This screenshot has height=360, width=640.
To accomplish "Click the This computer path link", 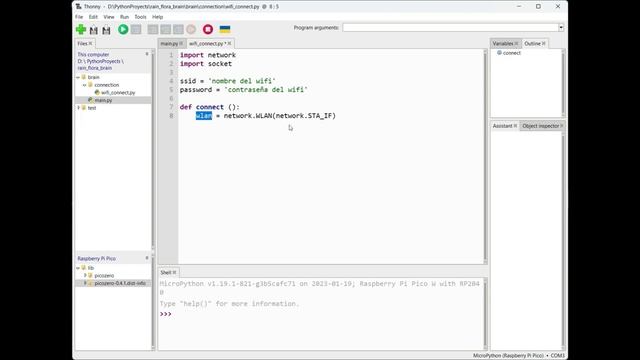I will (93, 54).
